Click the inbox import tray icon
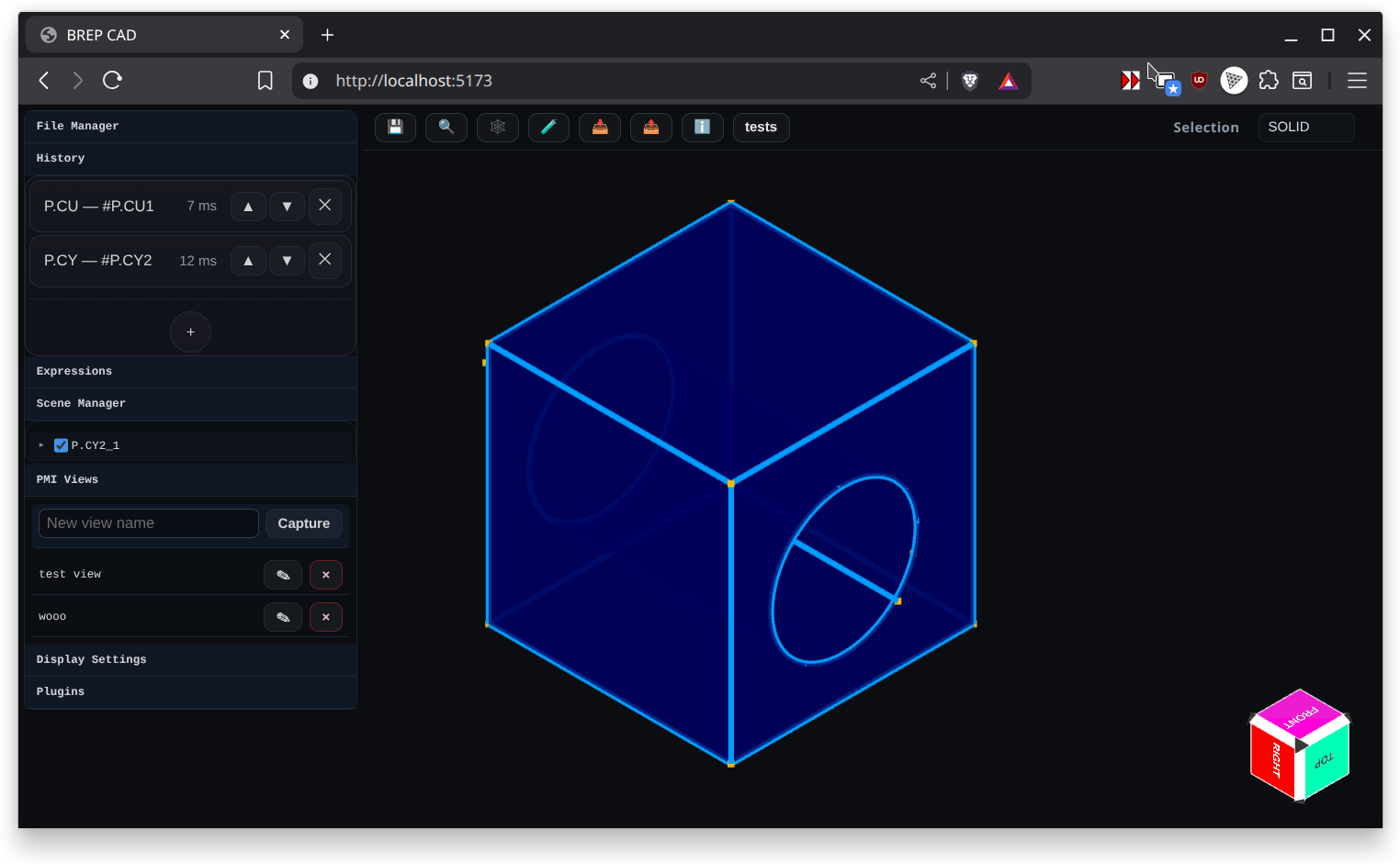 (600, 127)
